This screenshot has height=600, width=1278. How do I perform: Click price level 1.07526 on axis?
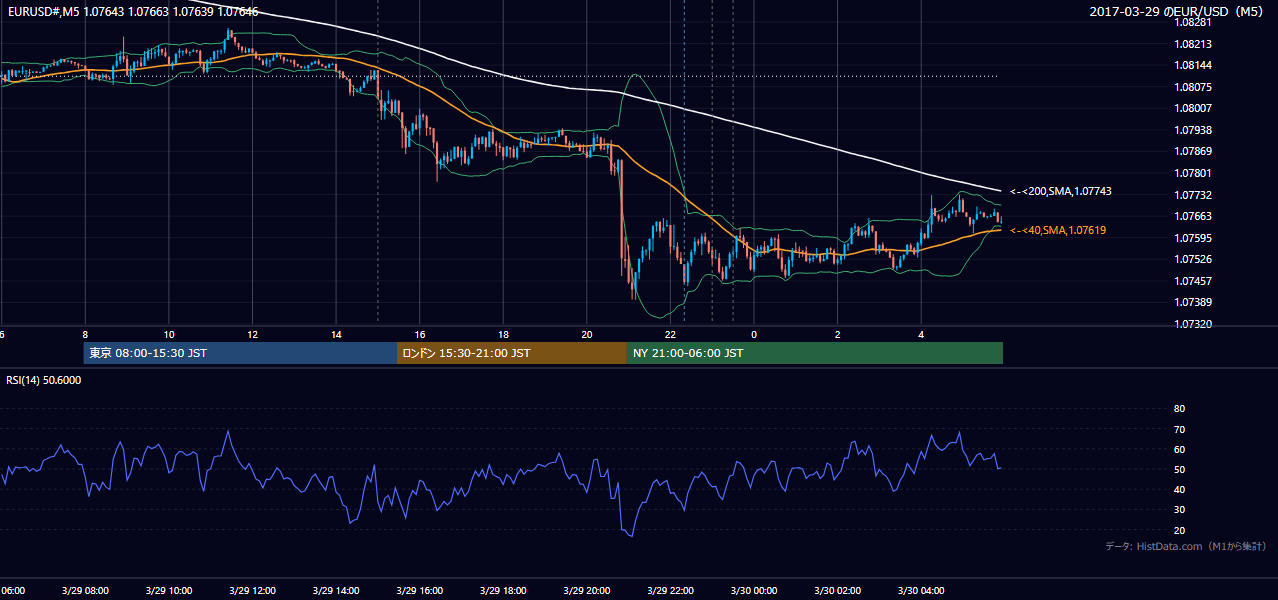coord(1193,259)
